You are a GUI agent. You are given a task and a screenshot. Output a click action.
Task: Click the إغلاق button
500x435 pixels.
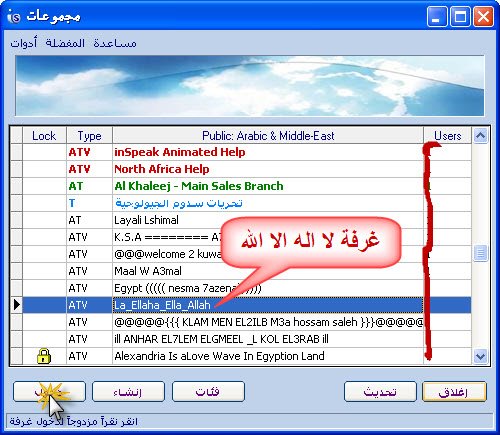pyautogui.click(x=454, y=392)
